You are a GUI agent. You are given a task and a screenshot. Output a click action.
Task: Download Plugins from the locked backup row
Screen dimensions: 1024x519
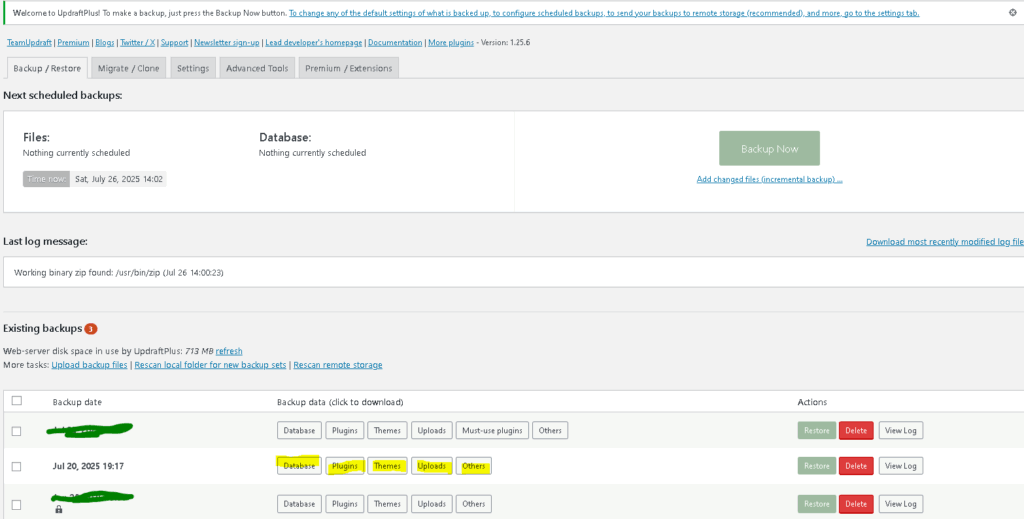click(344, 504)
